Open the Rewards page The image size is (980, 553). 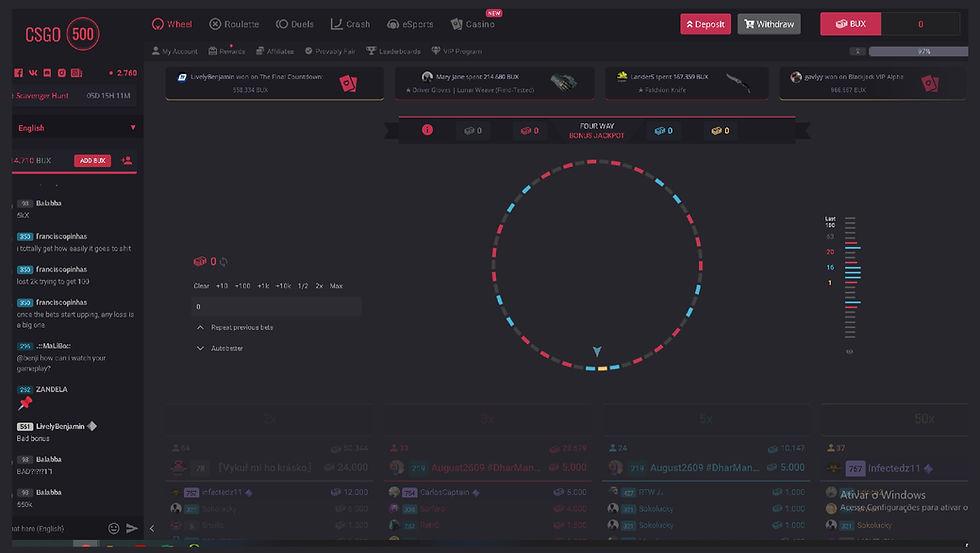(x=227, y=51)
